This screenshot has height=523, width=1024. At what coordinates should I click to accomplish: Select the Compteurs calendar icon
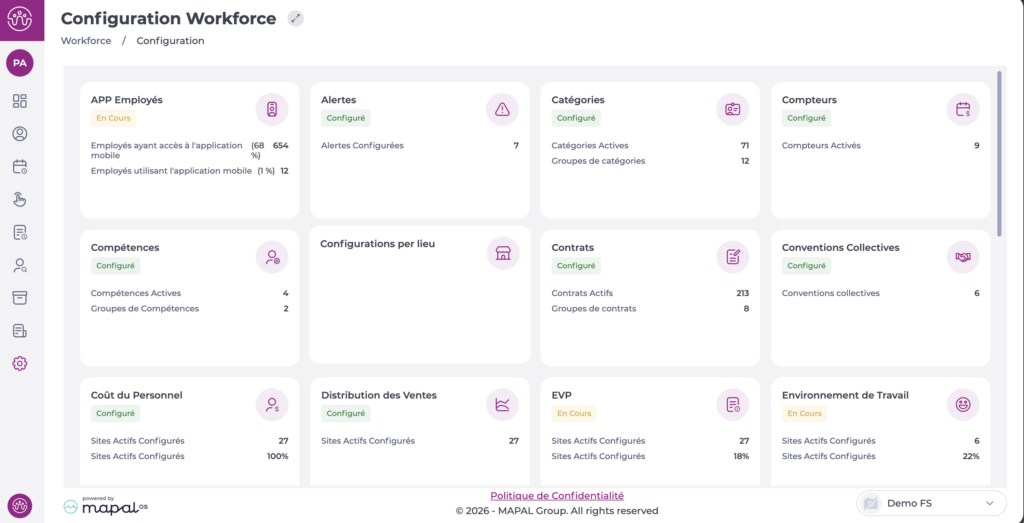pos(963,110)
